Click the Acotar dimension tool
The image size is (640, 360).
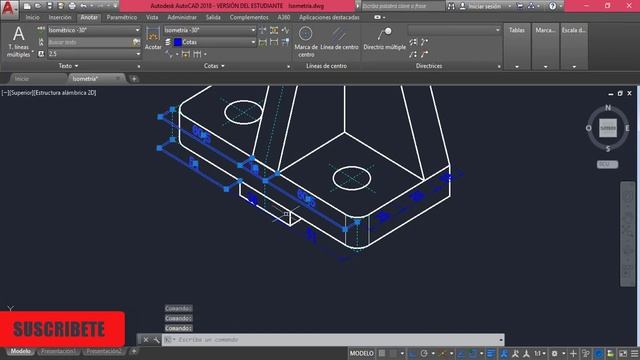tap(153, 38)
